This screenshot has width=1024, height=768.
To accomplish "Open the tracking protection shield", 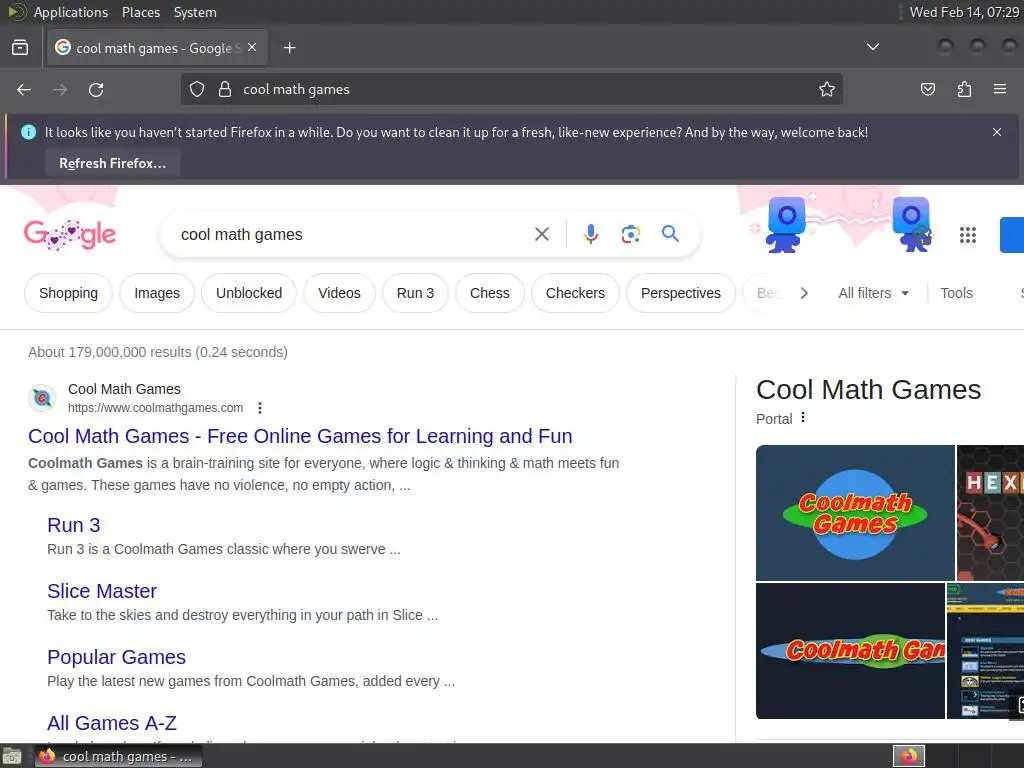I will pos(197,89).
